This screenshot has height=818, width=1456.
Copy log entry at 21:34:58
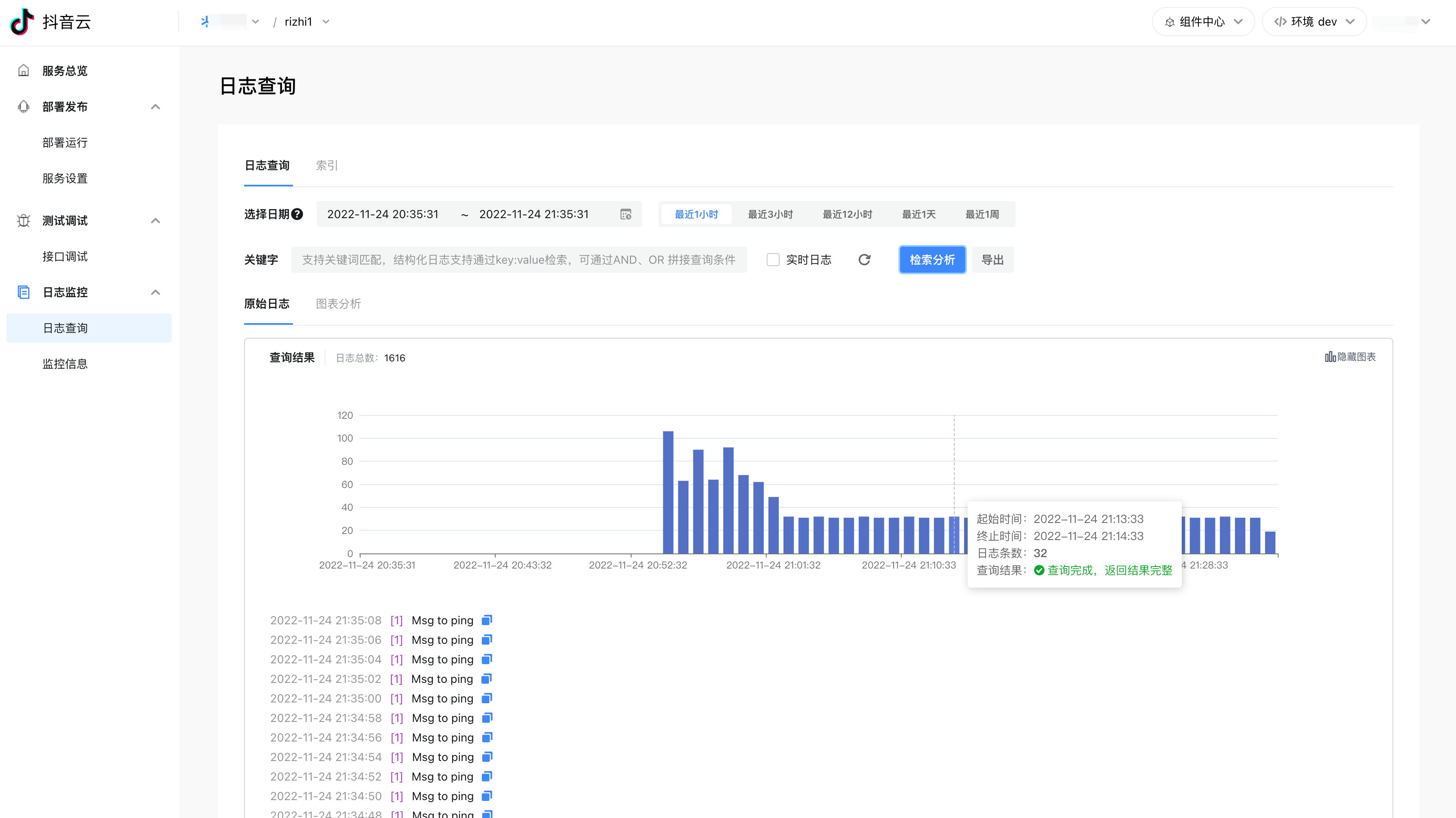click(x=487, y=718)
